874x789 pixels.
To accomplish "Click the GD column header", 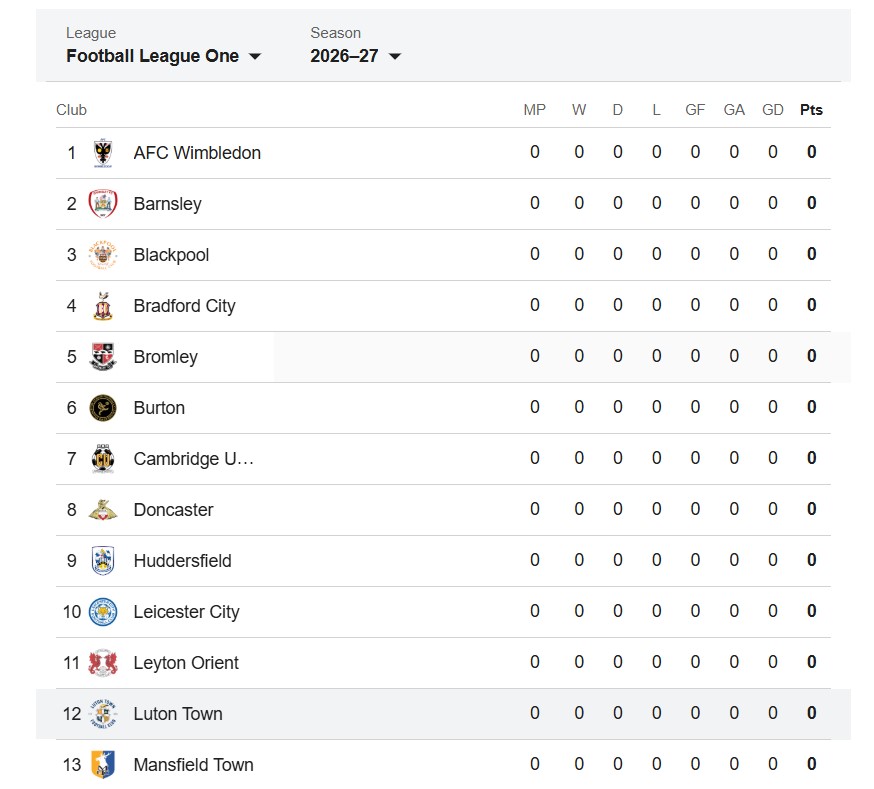I will [773, 110].
